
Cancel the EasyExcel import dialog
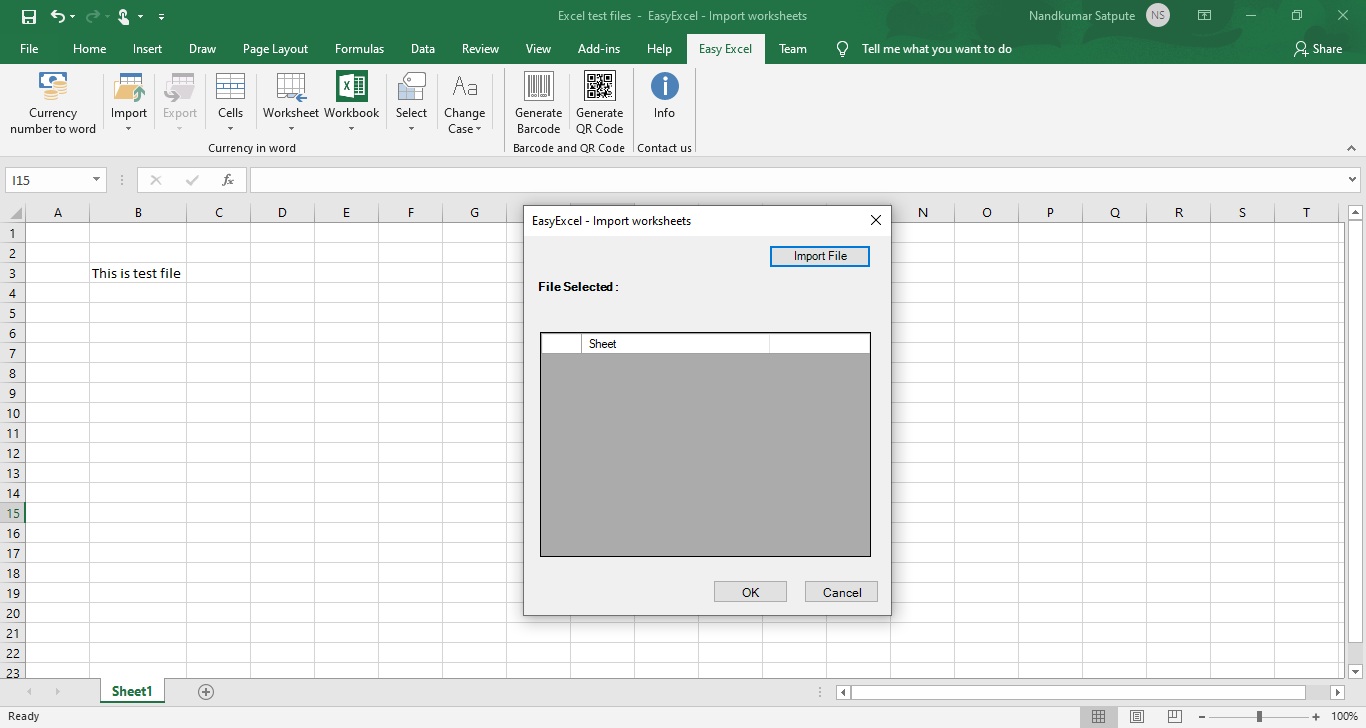click(840, 591)
